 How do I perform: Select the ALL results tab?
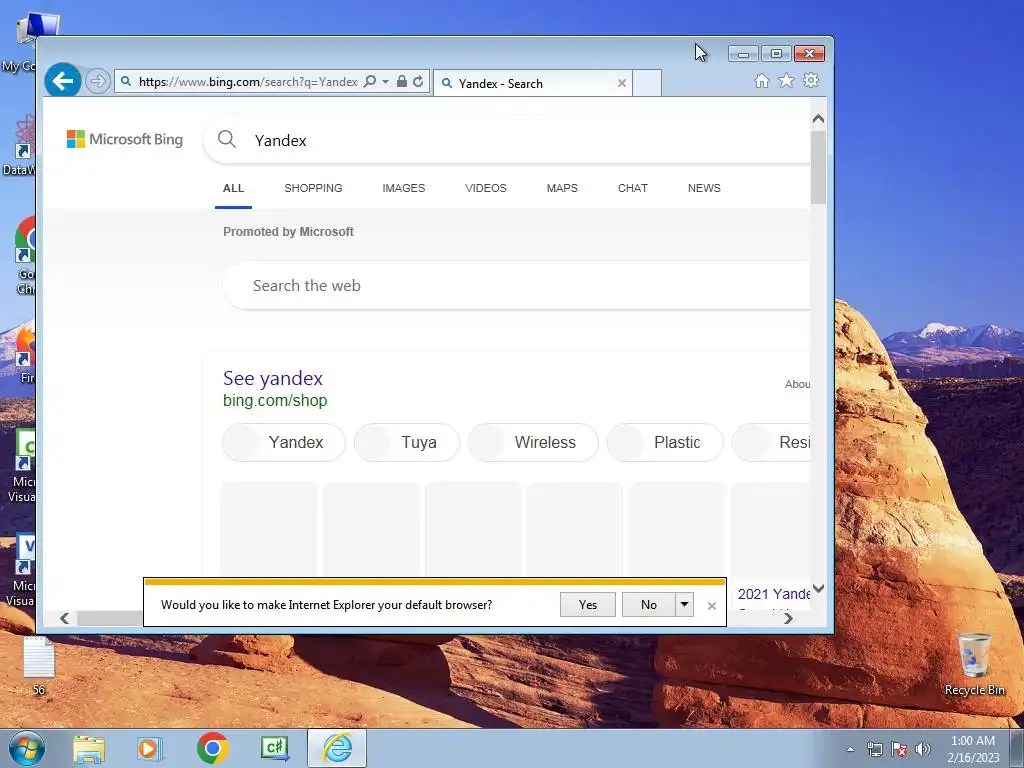233,188
